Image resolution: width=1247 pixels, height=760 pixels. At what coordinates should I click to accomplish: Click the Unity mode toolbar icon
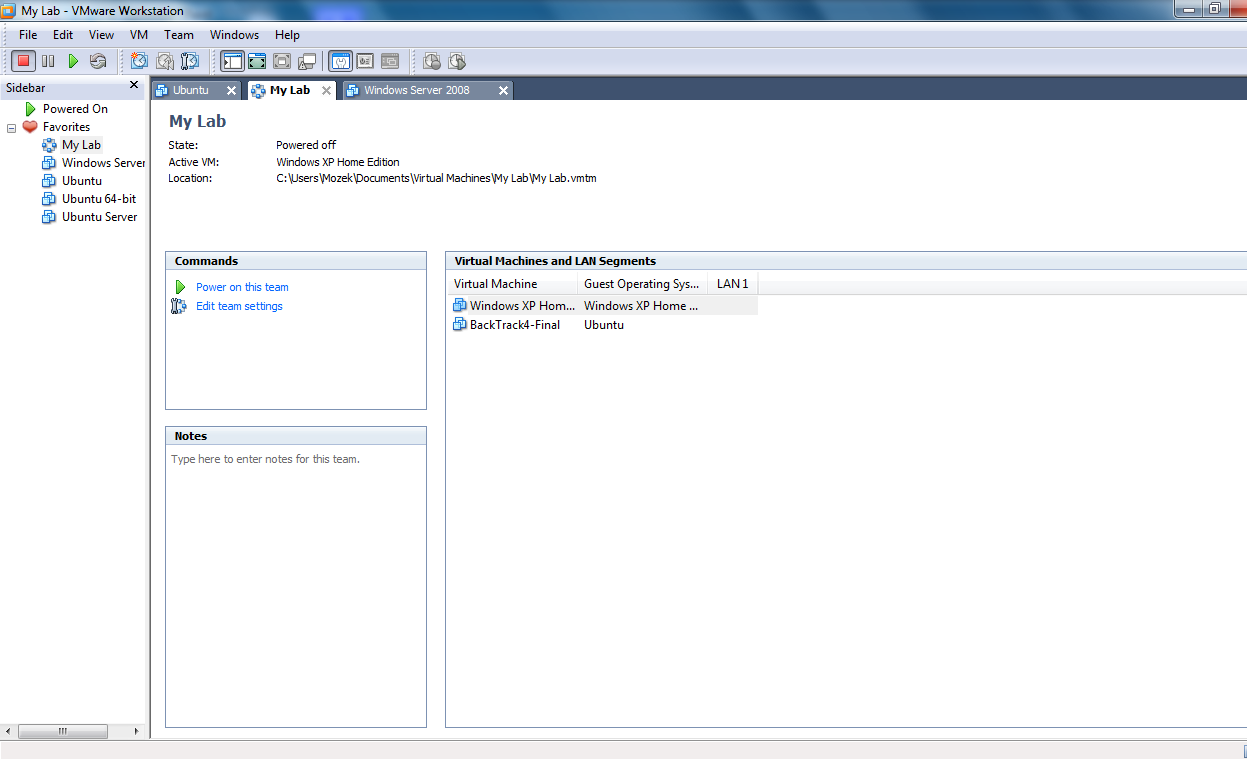click(x=307, y=61)
